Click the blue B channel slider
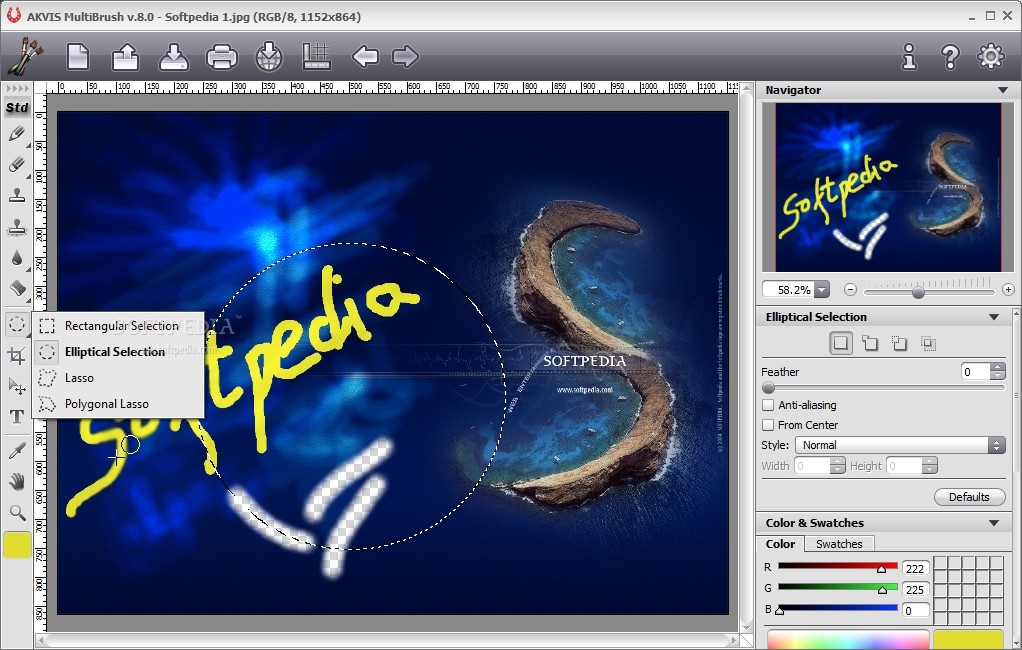The width and height of the screenshot is (1022, 650). [838, 610]
